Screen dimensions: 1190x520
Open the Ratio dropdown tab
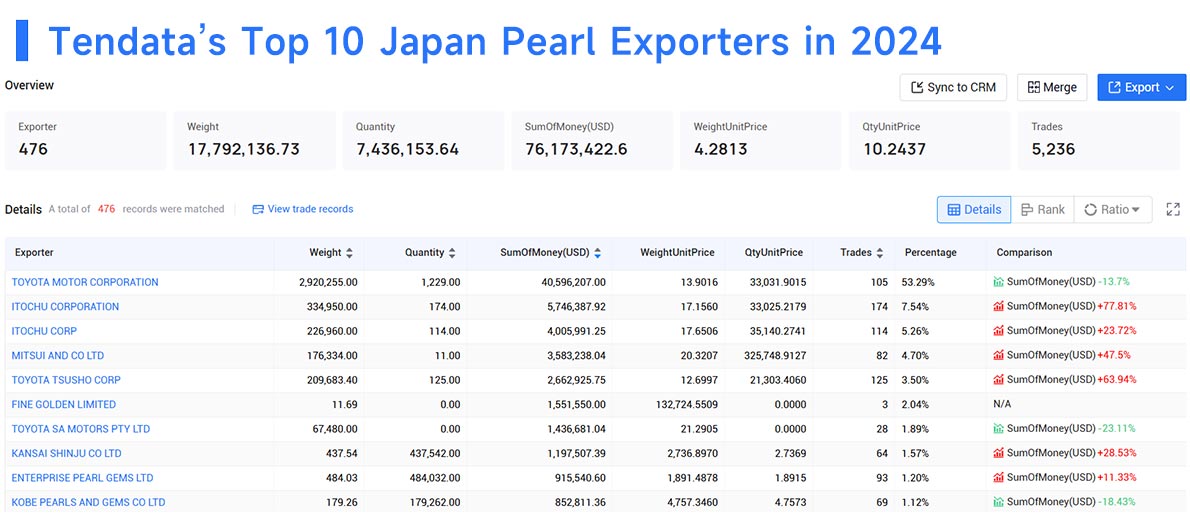(x=1113, y=210)
